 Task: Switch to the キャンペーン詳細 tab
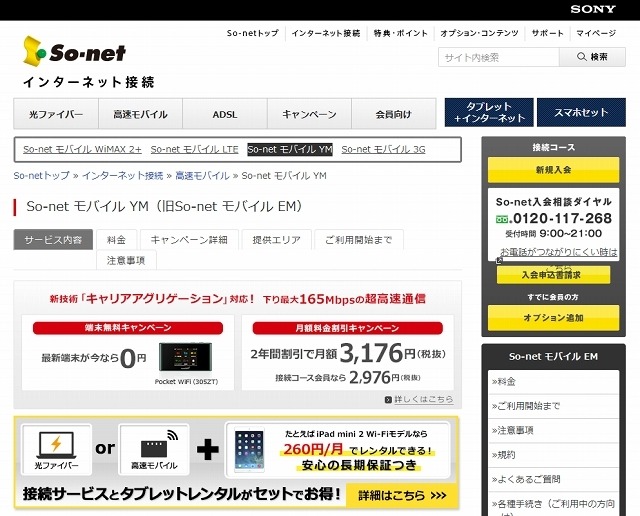[x=189, y=240]
